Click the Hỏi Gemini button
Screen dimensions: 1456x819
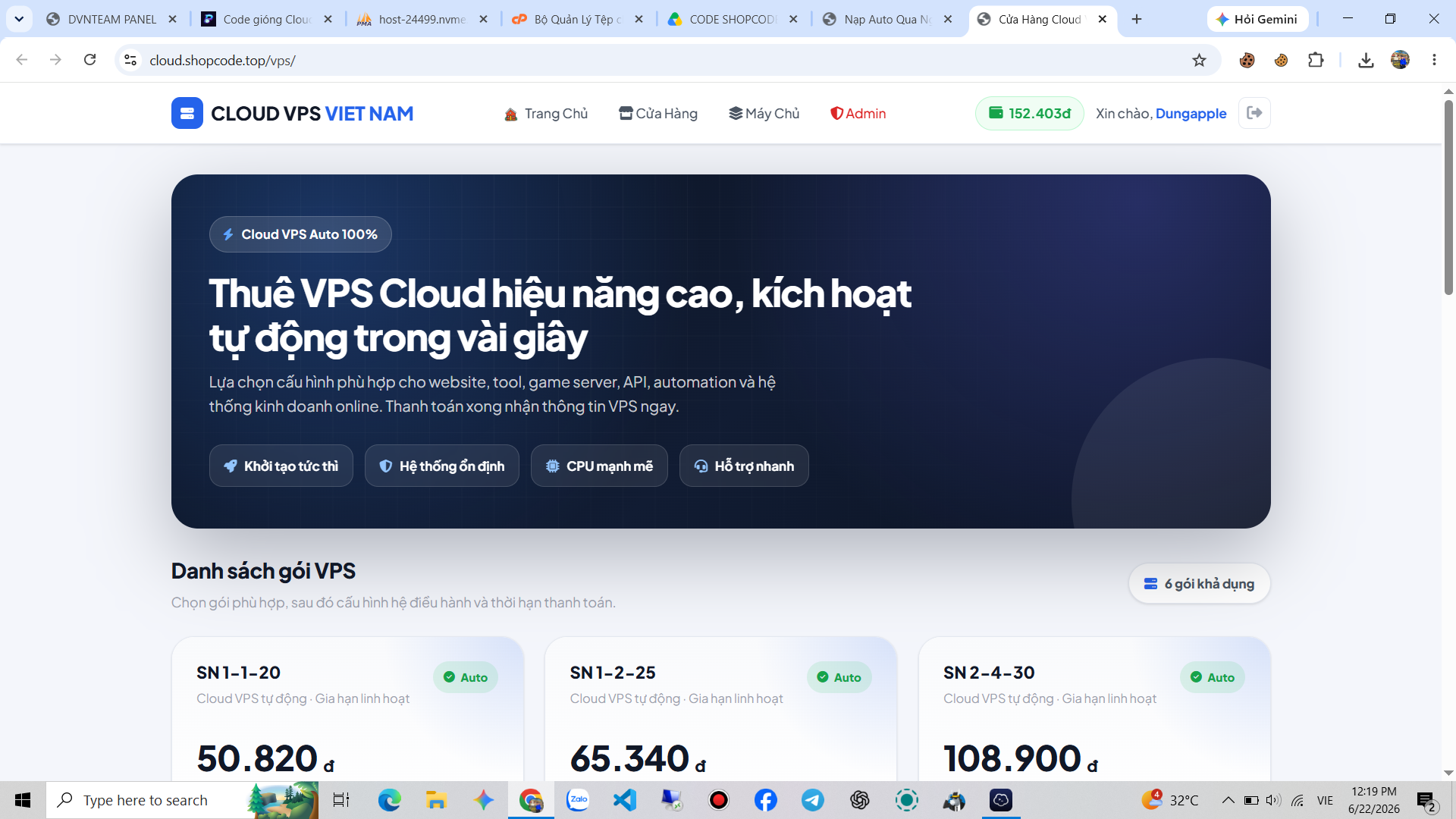click(x=1257, y=19)
